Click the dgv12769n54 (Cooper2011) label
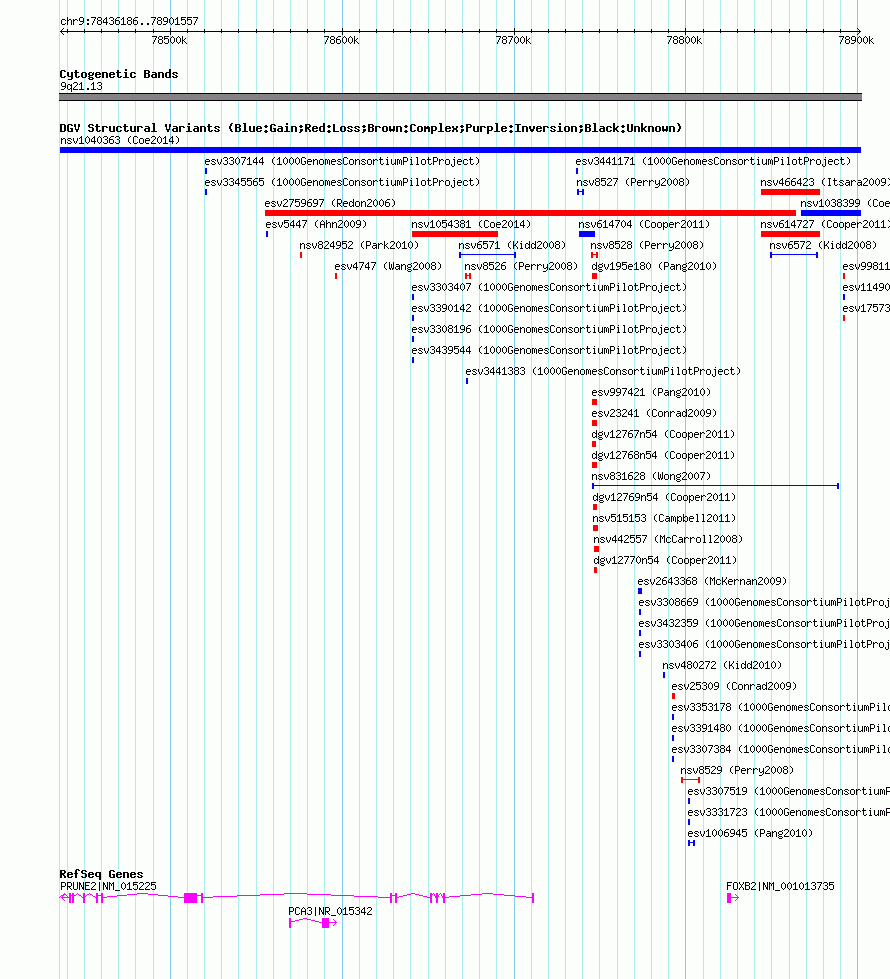Image resolution: width=890 pixels, height=979 pixels. click(x=665, y=498)
